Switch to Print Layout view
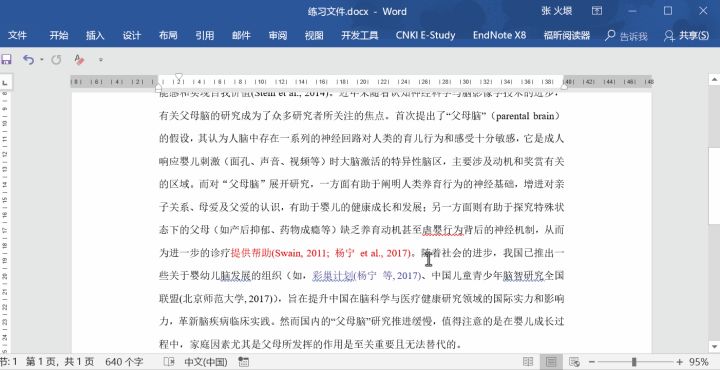720x370 pixels. pos(551,362)
